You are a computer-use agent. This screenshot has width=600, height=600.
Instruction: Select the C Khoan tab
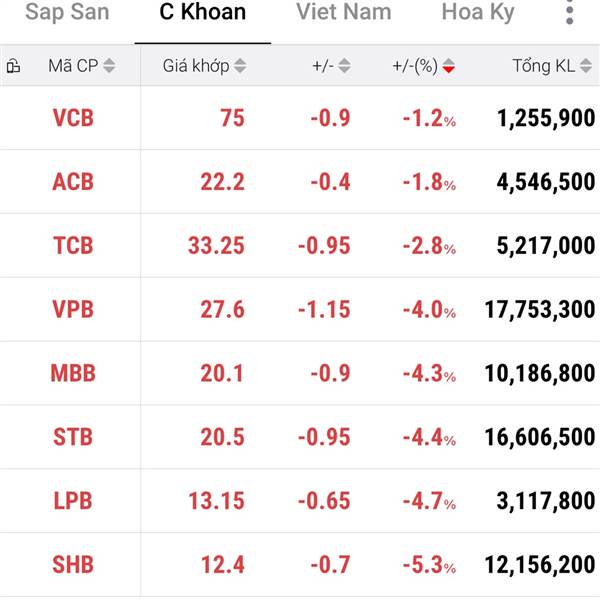point(202,14)
